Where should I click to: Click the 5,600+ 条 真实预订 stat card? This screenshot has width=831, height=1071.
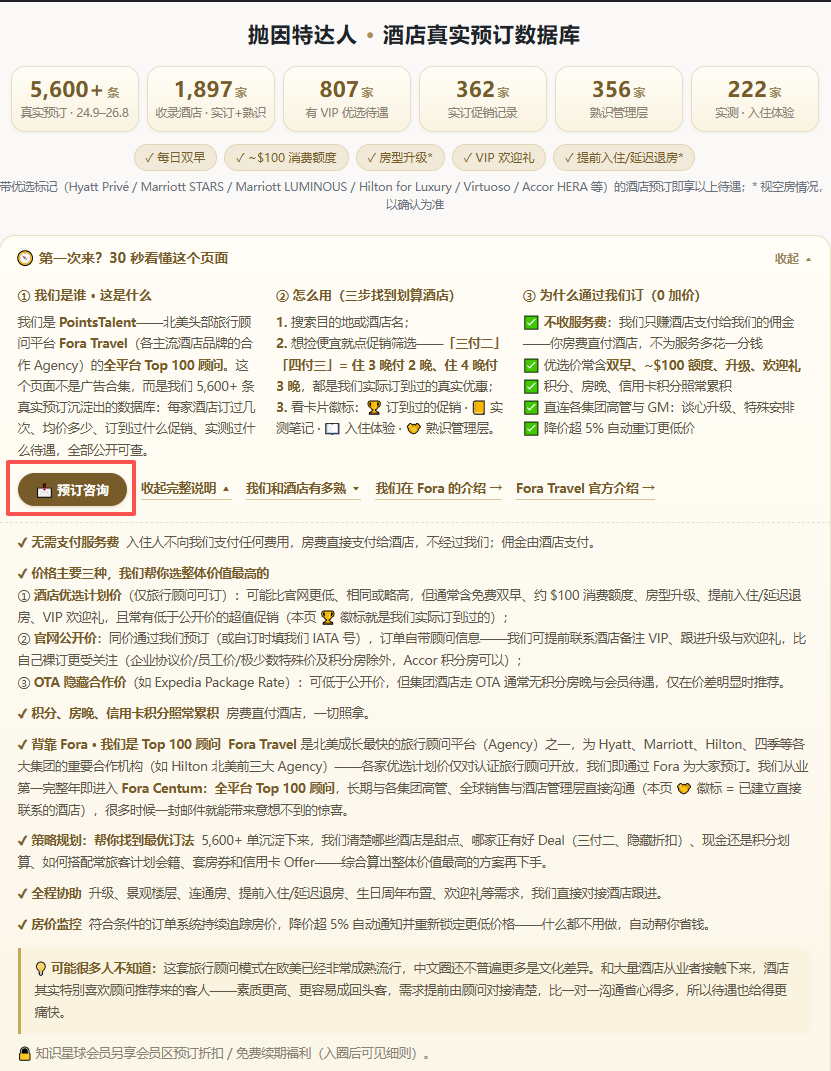[x=75, y=99]
